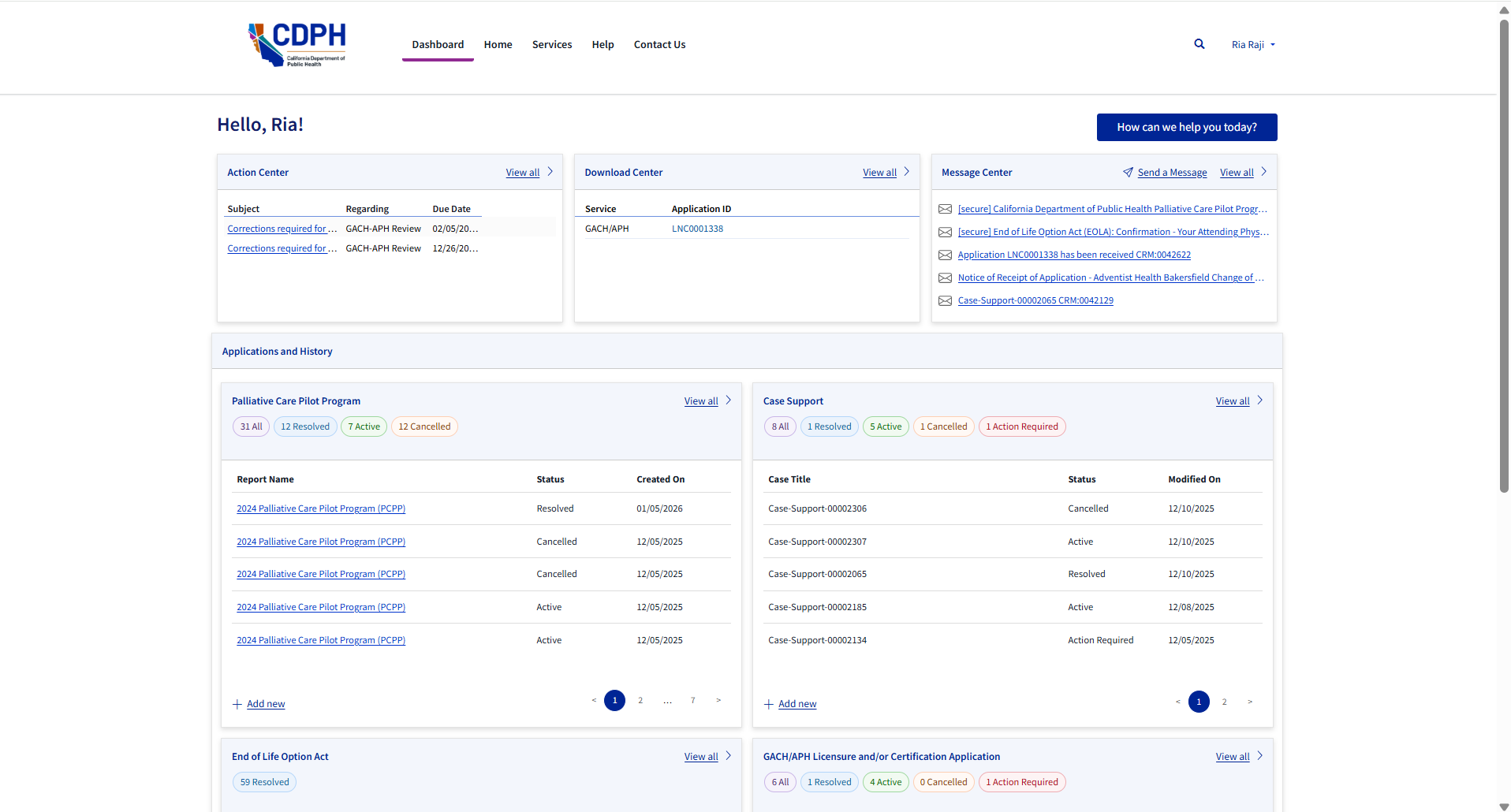Screen dimensions: 1511x812
Task: Click envelope icon beside End of Life Option Act message
Action: (945, 232)
